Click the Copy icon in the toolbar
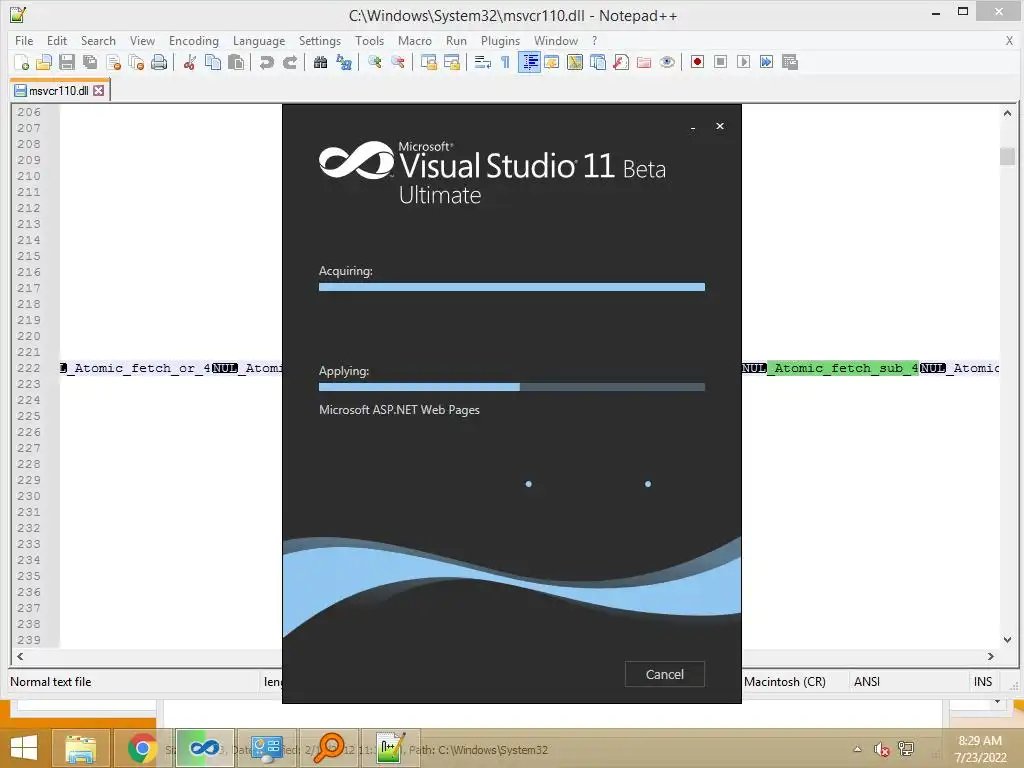The width and height of the screenshot is (1024, 768). [213, 62]
